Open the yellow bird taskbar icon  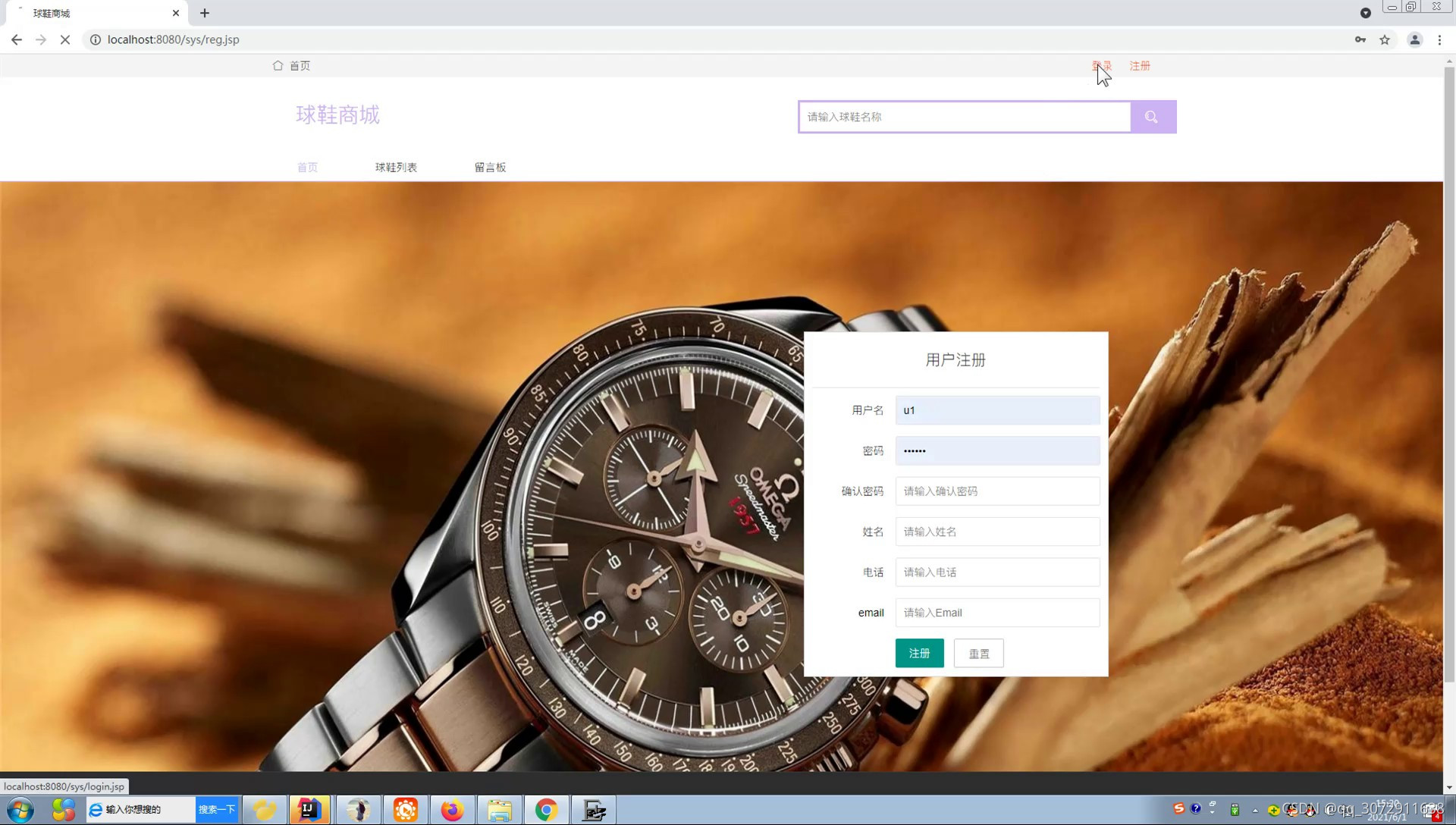click(x=264, y=810)
